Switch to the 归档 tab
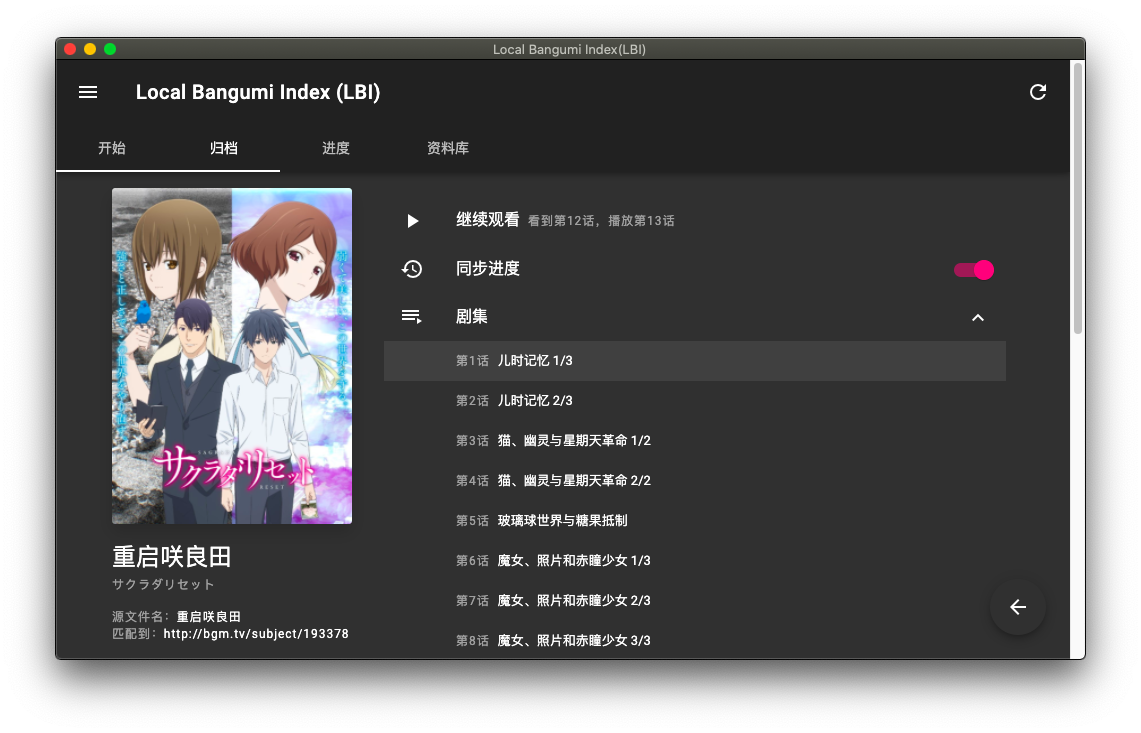 [223, 148]
